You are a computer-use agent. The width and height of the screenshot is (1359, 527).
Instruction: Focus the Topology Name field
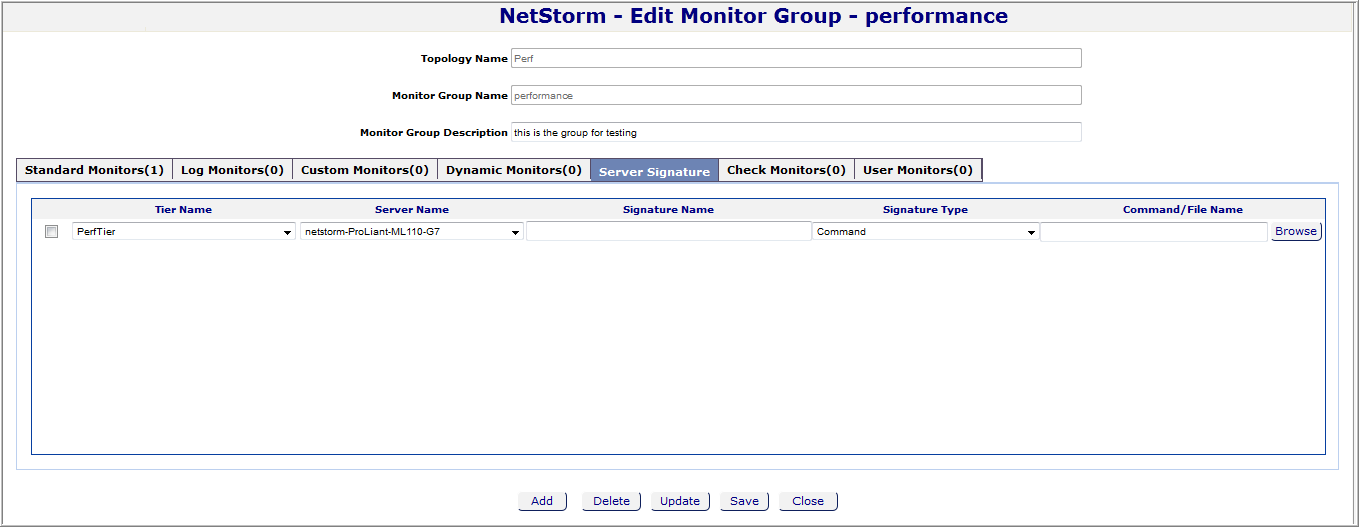796,58
